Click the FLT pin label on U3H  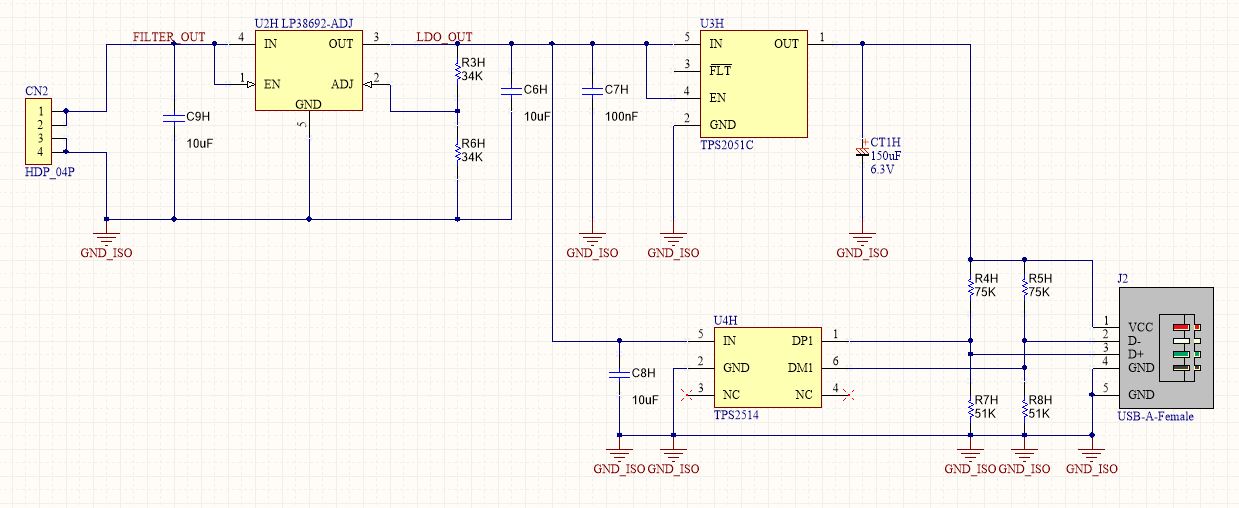[720, 71]
